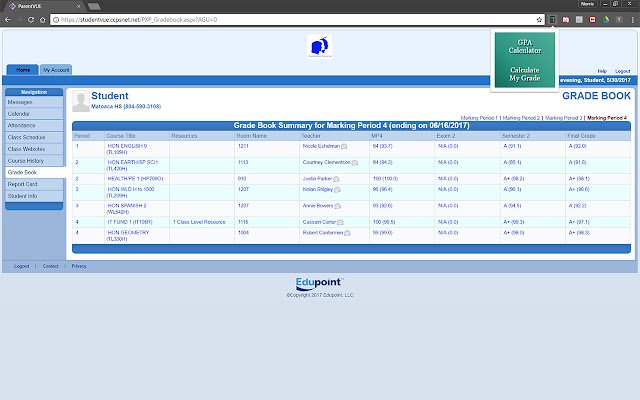Open HEALTH/PE 1 course link
This screenshot has height=400, width=640.
point(135,179)
